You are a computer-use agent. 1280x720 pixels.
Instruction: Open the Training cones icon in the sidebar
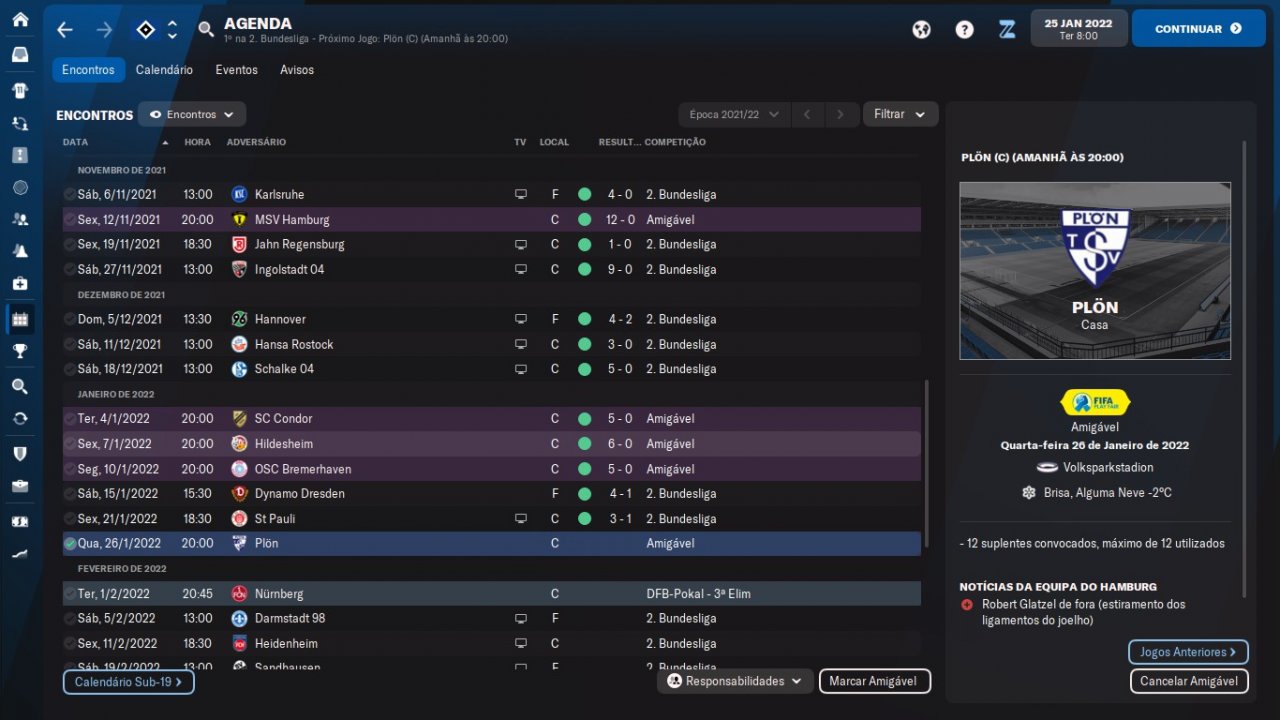(x=20, y=251)
